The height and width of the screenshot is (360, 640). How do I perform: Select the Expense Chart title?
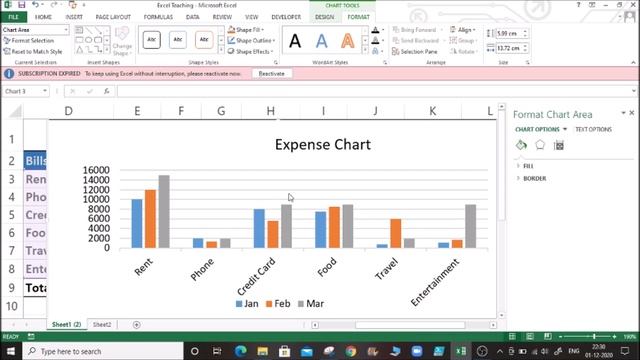coord(323,144)
